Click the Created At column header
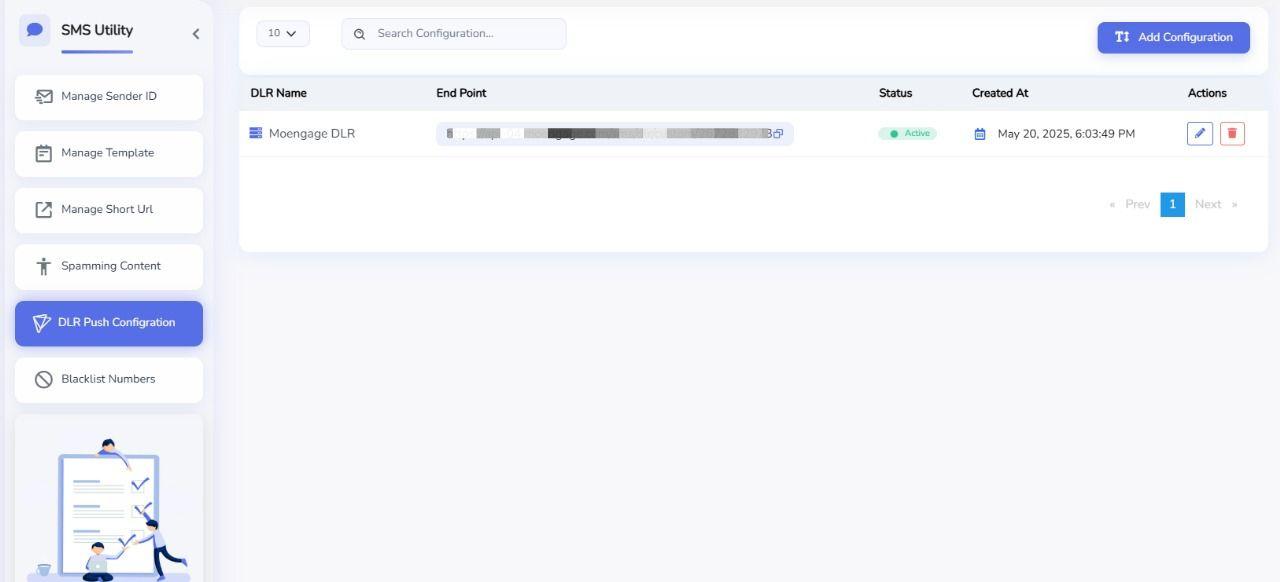 pyautogui.click(x=1000, y=92)
